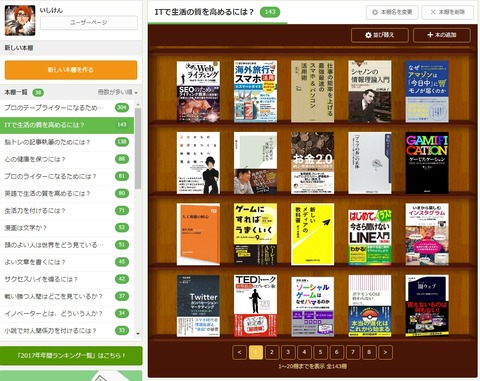
Task: Open the イノベーターとは、どういう人か？ shelf
Action: (67, 314)
